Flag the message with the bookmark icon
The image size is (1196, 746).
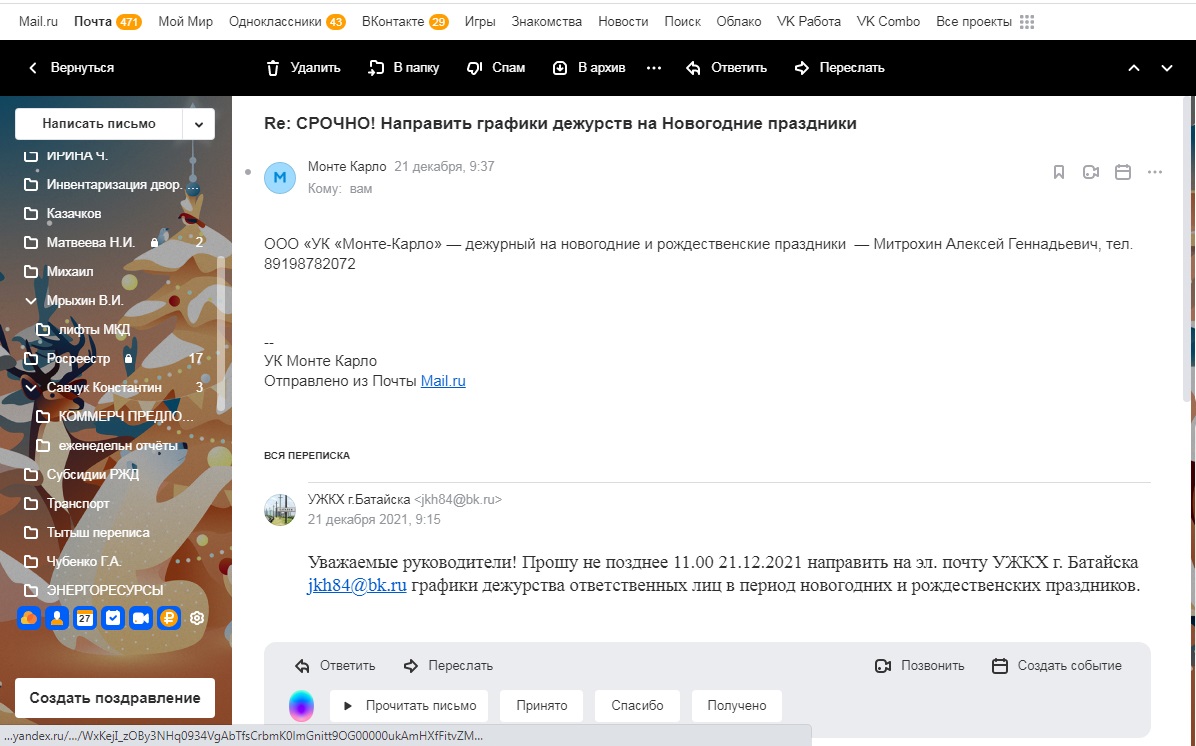[1059, 172]
